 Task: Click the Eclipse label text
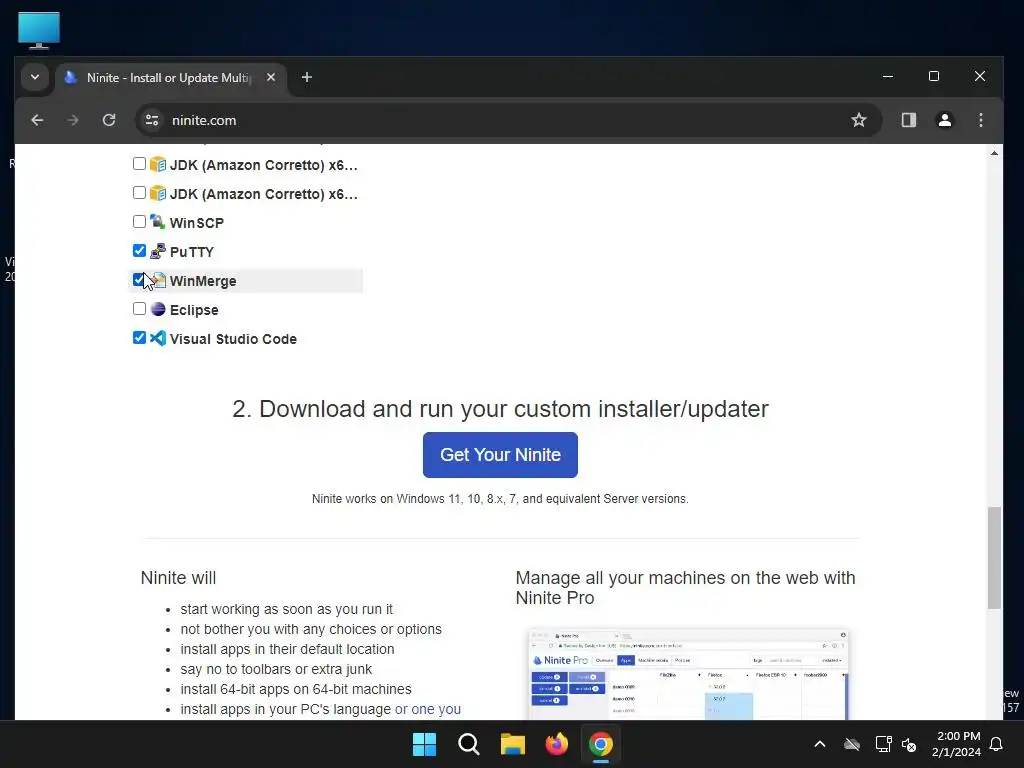[x=194, y=310]
